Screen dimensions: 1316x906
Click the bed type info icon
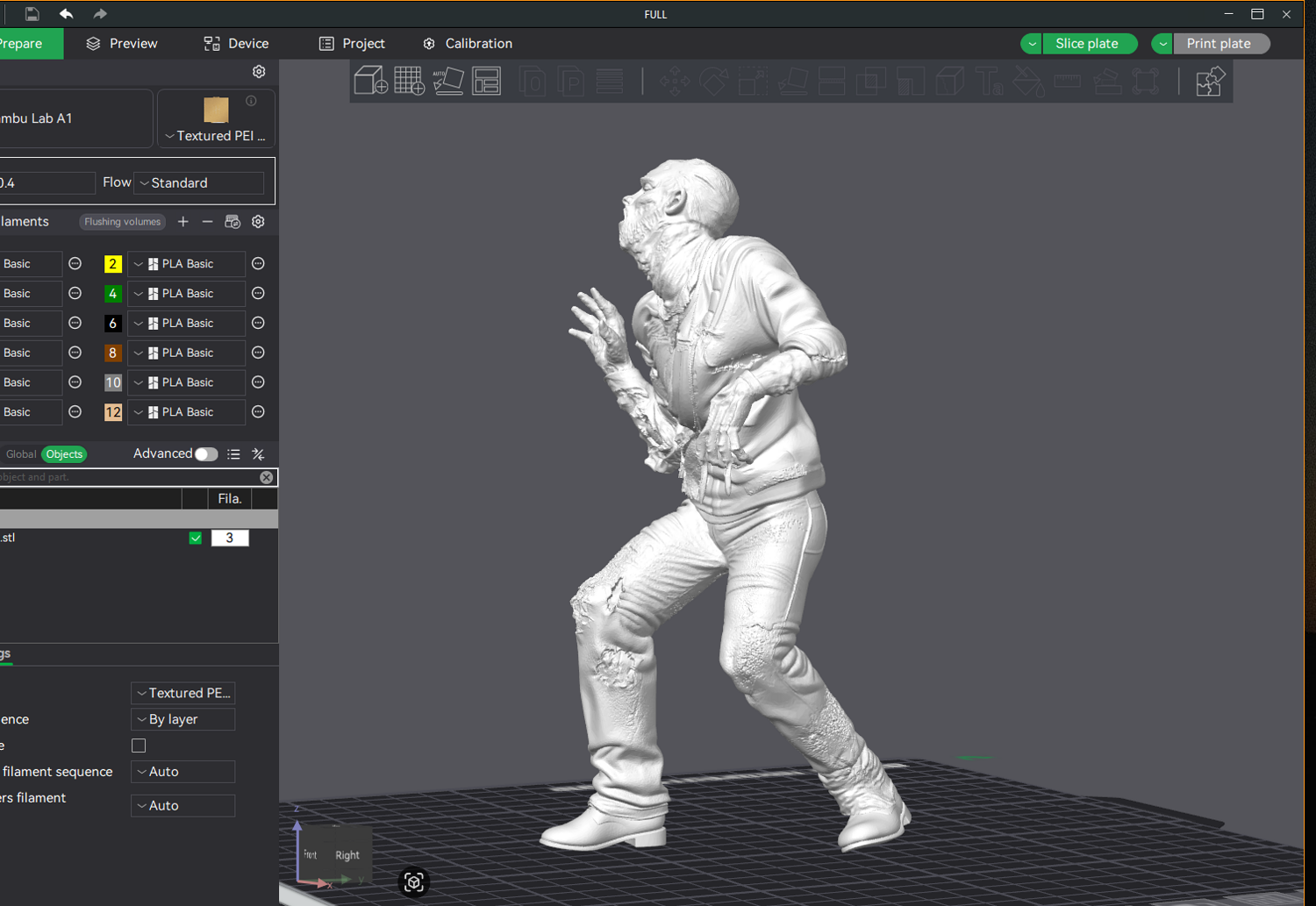251,101
